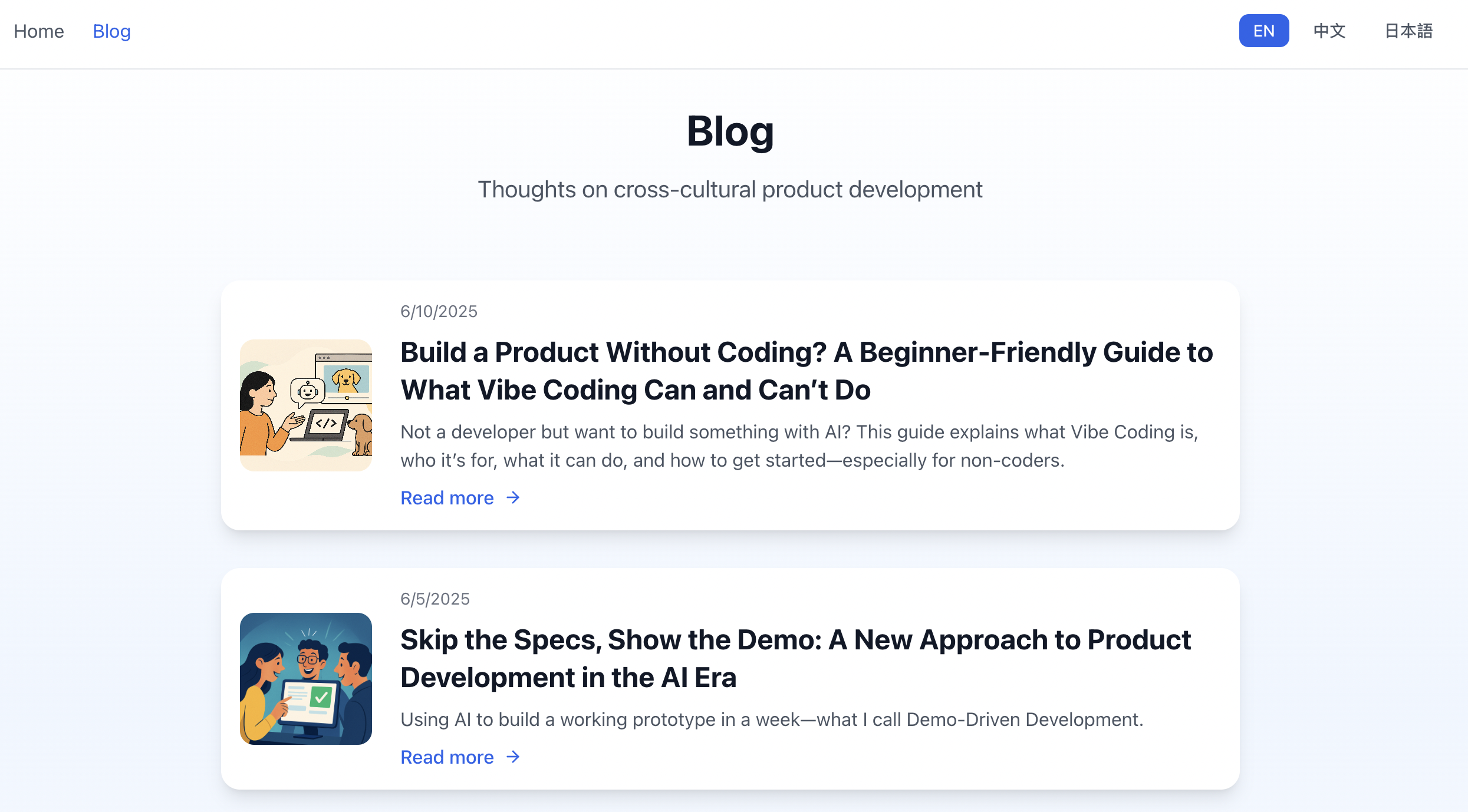Switch language to 日本語
This screenshot has height=812, width=1468.
1408,31
